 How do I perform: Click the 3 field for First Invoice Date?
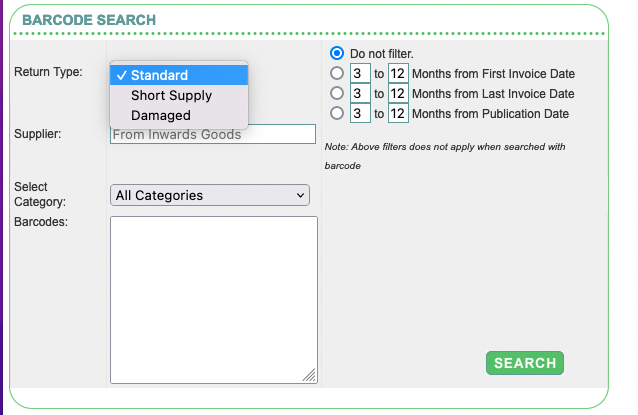click(x=360, y=73)
